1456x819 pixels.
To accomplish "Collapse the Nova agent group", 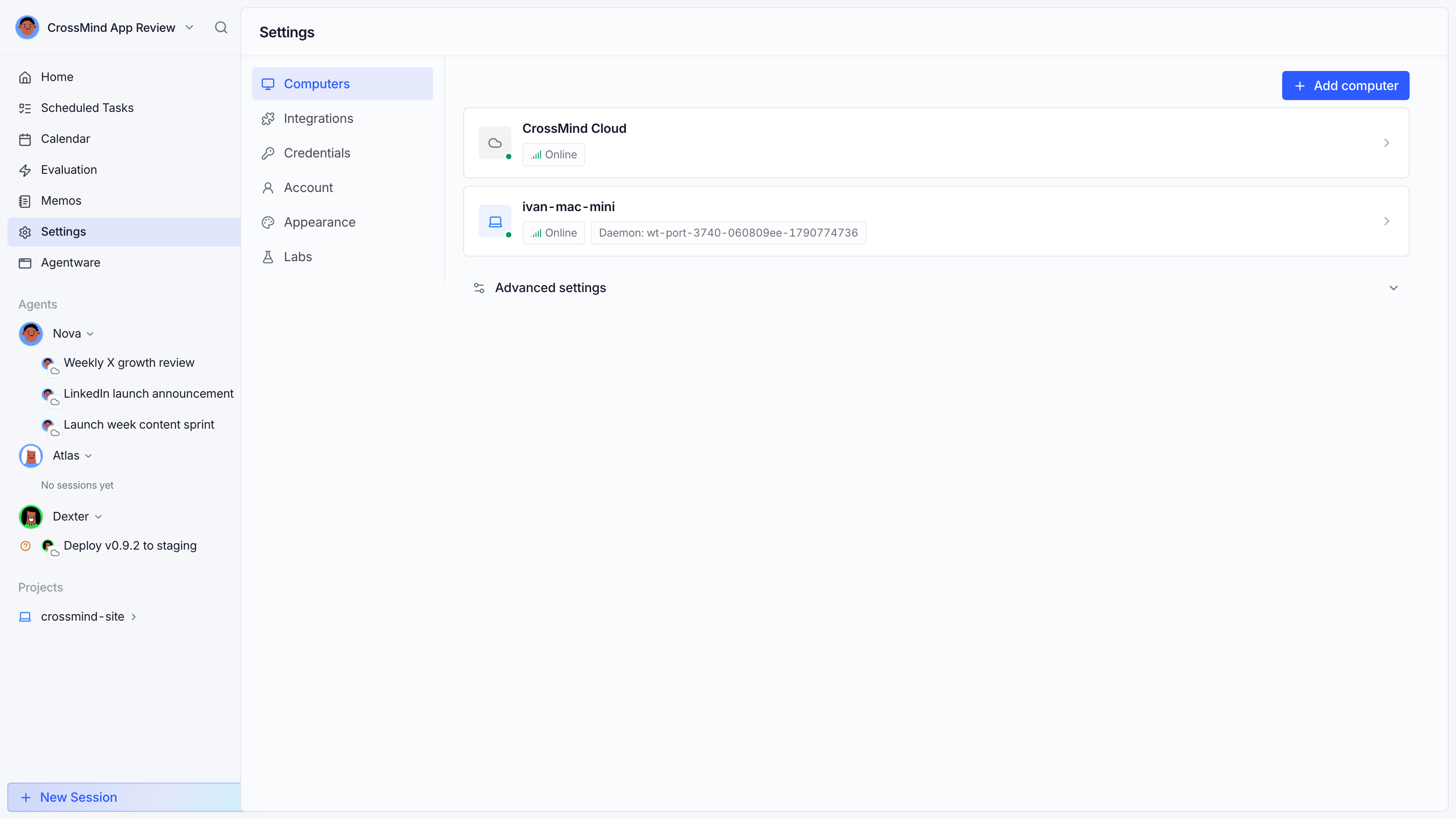I will point(90,334).
